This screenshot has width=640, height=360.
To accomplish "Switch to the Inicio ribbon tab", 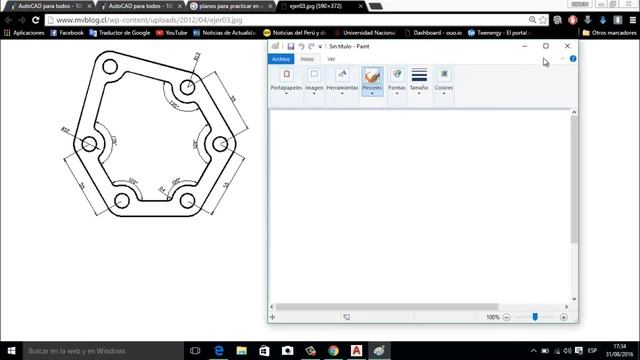I will 307,59.
